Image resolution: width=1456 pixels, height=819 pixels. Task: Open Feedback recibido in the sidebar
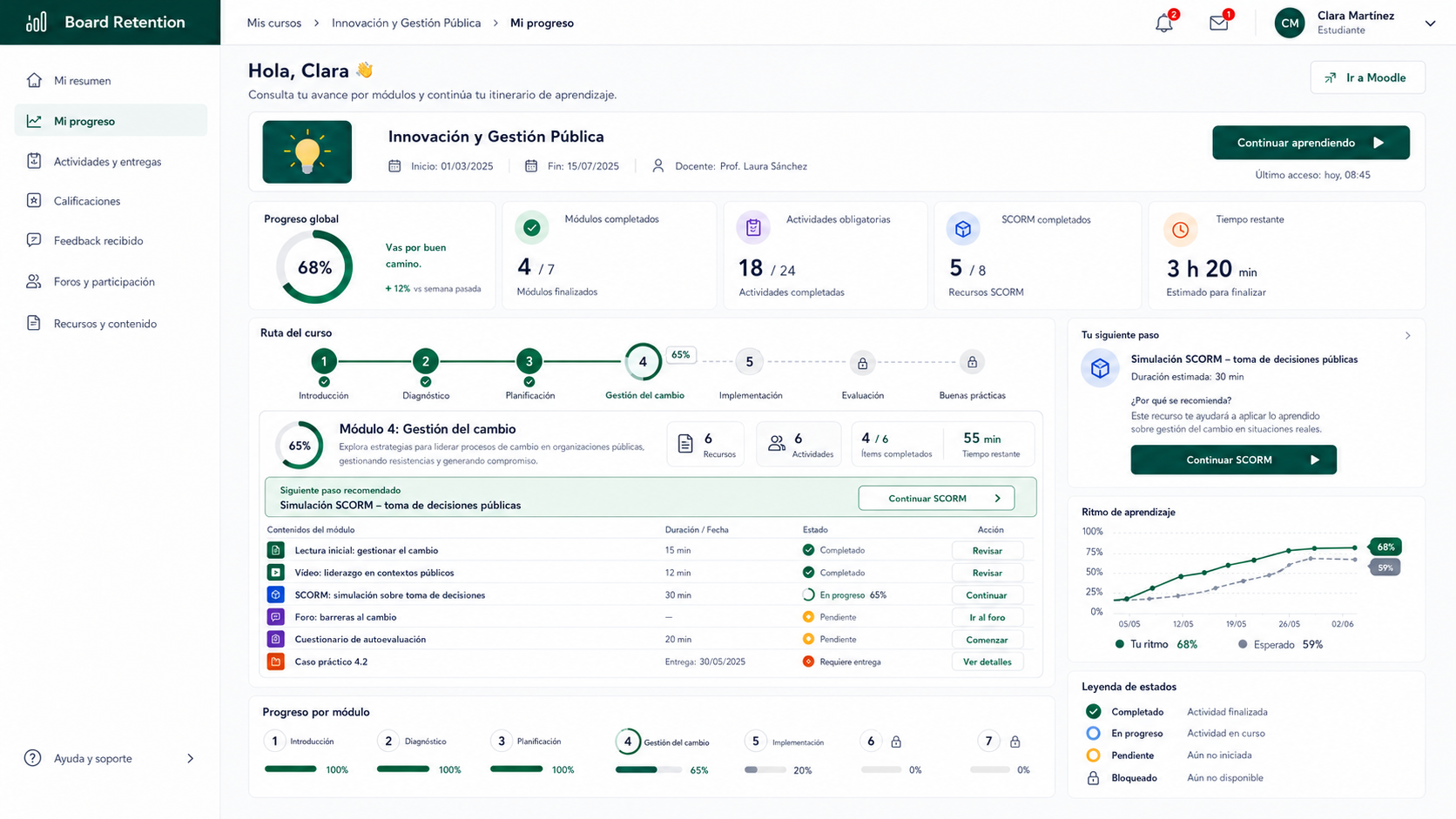111,240
